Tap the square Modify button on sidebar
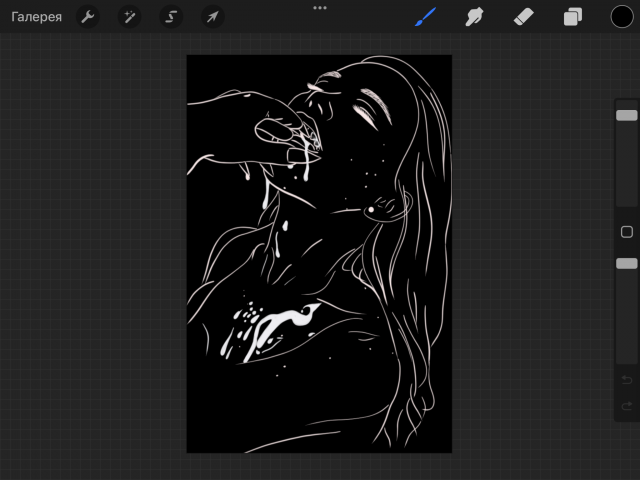 tap(627, 232)
